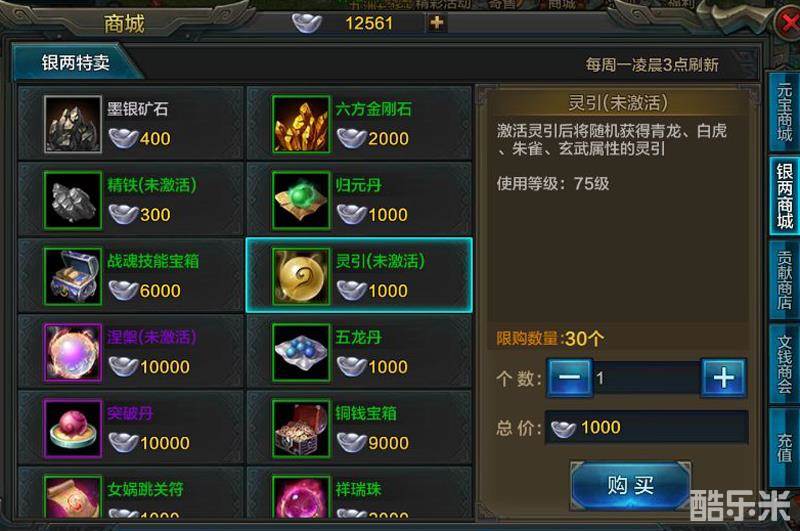Select the 灵引(未激活) item row
This screenshot has width=800, height=531.
tap(359, 275)
